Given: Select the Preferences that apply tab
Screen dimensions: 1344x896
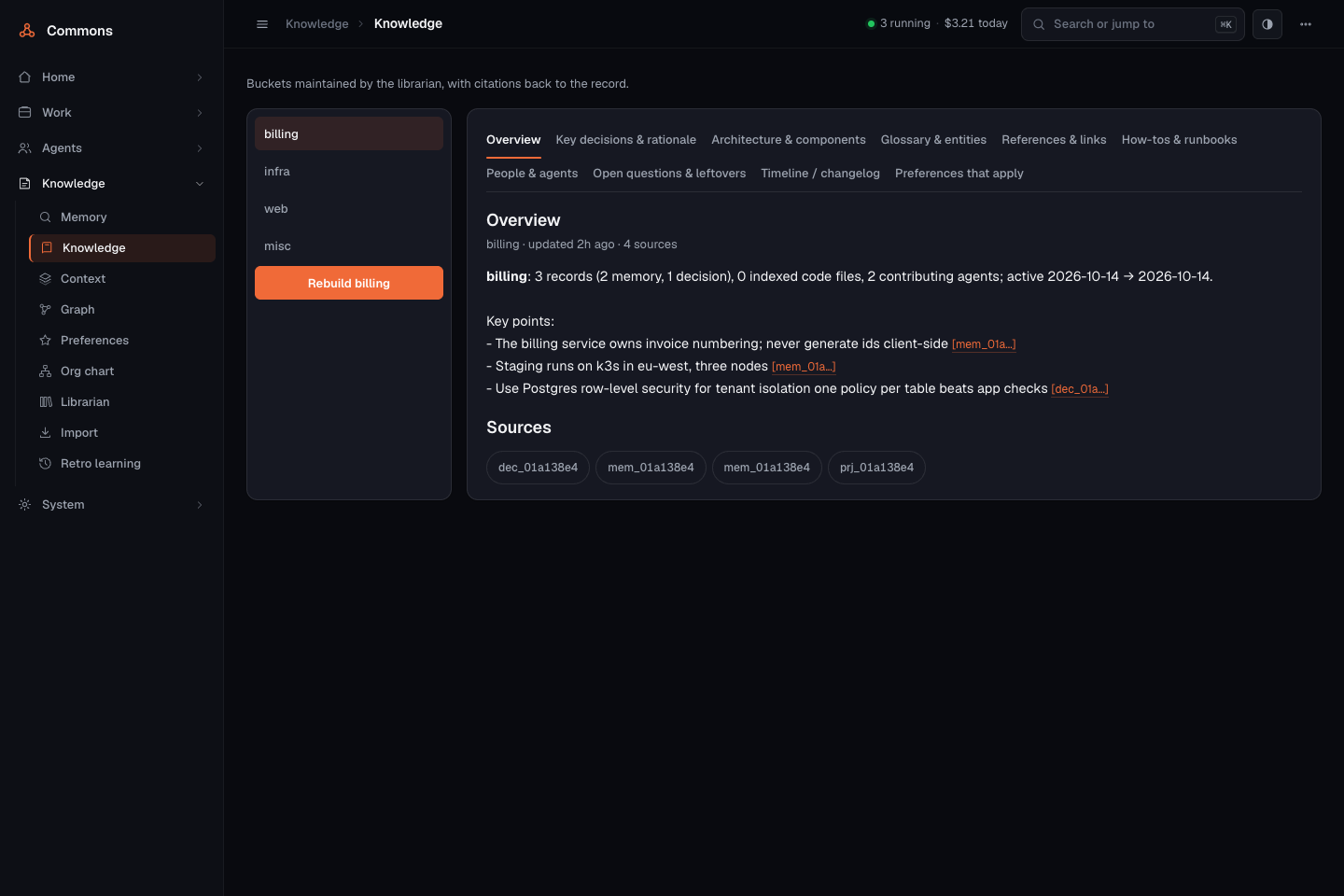Looking at the screenshot, I should 959,174.
